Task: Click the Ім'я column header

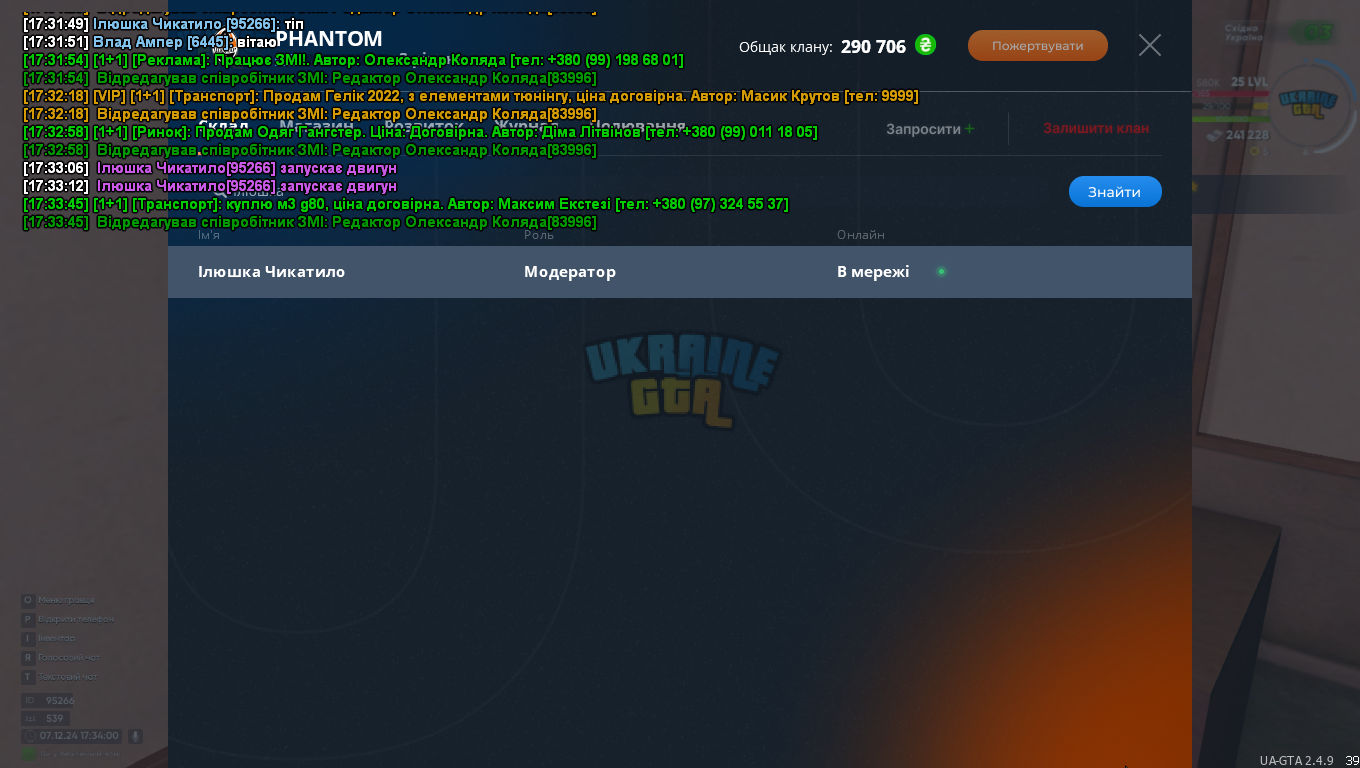Action: click(209, 235)
